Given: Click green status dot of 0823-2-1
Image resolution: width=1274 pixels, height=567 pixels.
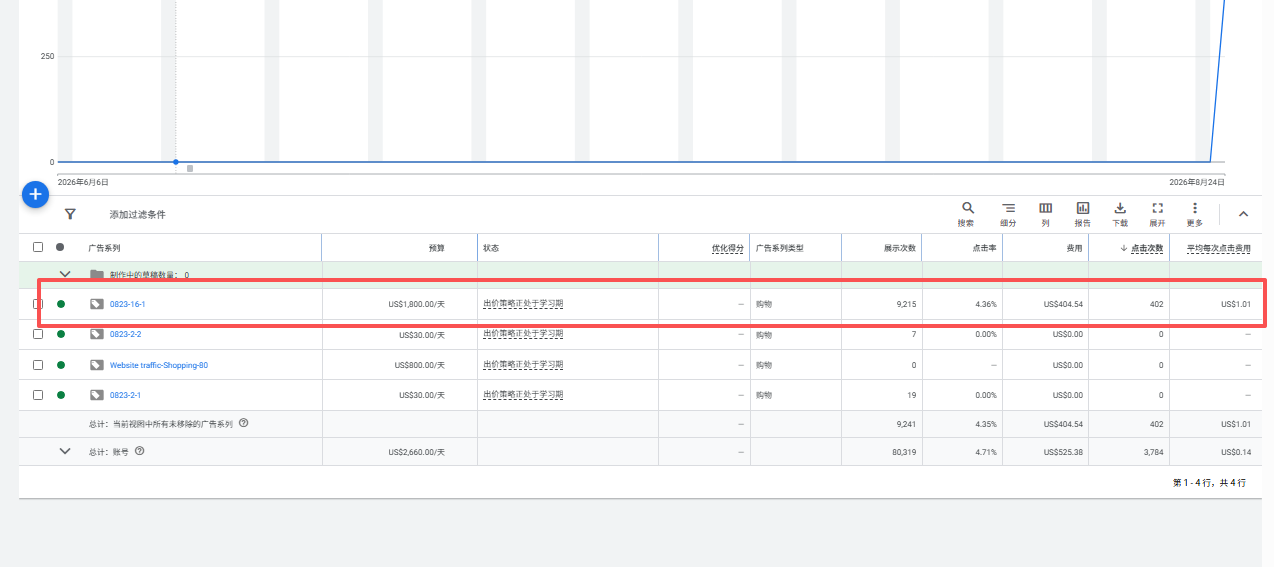Looking at the screenshot, I should click(61, 395).
